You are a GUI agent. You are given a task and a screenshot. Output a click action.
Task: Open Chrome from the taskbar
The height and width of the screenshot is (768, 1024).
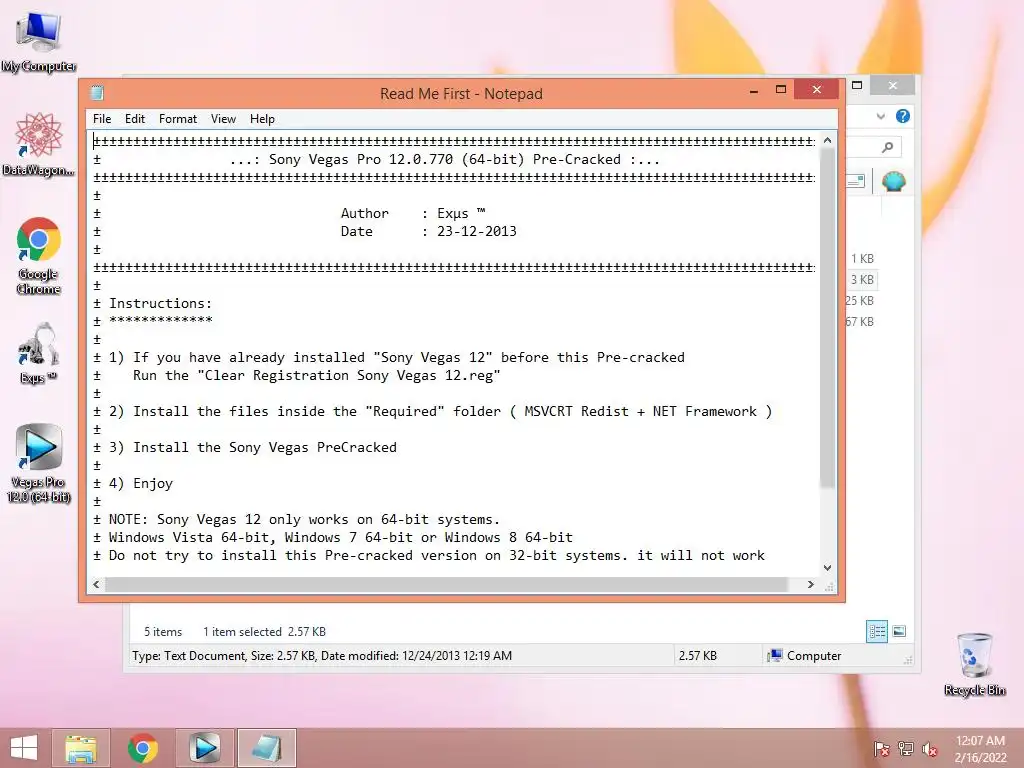[x=142, y=748]
